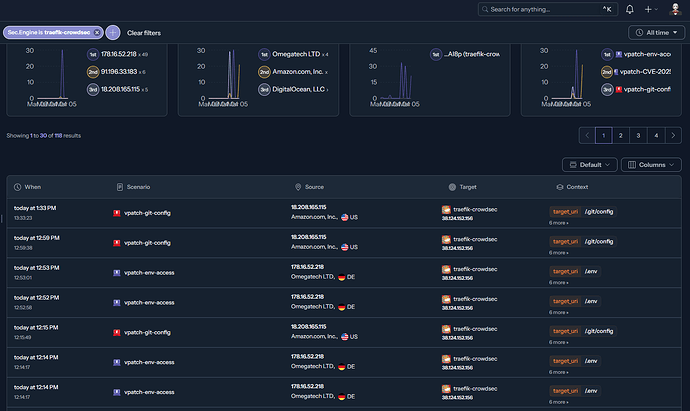Viewport: 690px width, 411px height.
Task: Open the Default view dropdown
Action: coord(588,164)
